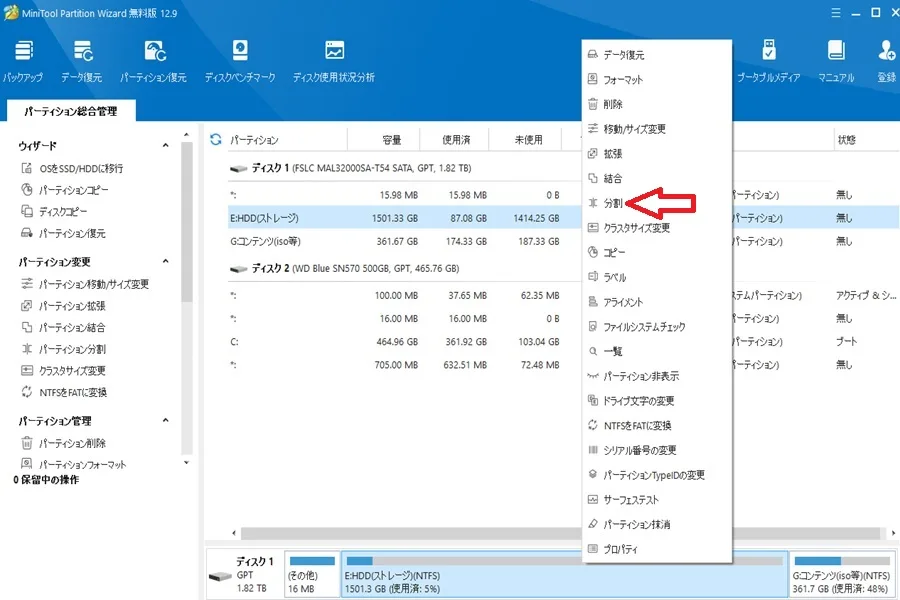This screenshot has width=900, height=600.
Task: Select G:コンテンツ(iso等) block in disk map
Action: (842, 575)
